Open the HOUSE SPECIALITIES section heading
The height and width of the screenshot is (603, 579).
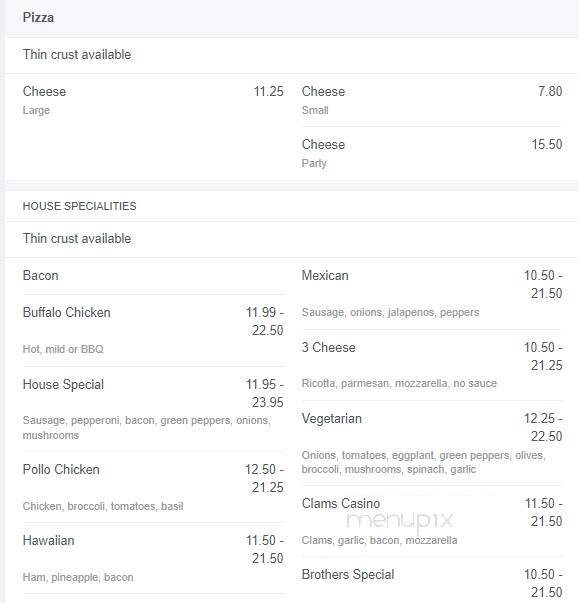pyautogui.click(x=79, y=206)
